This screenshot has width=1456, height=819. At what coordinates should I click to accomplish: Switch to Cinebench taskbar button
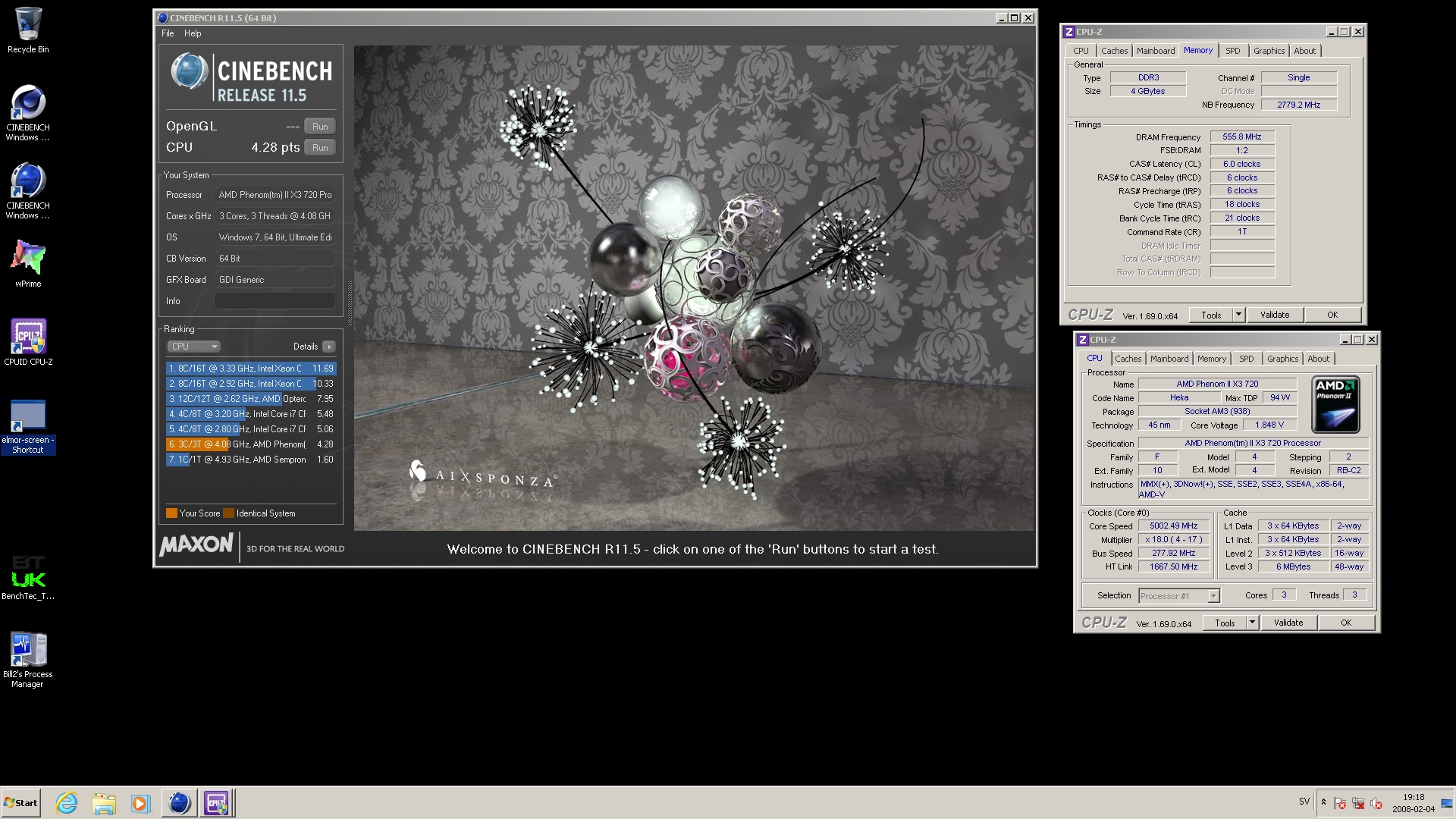[x=180, y=802]
